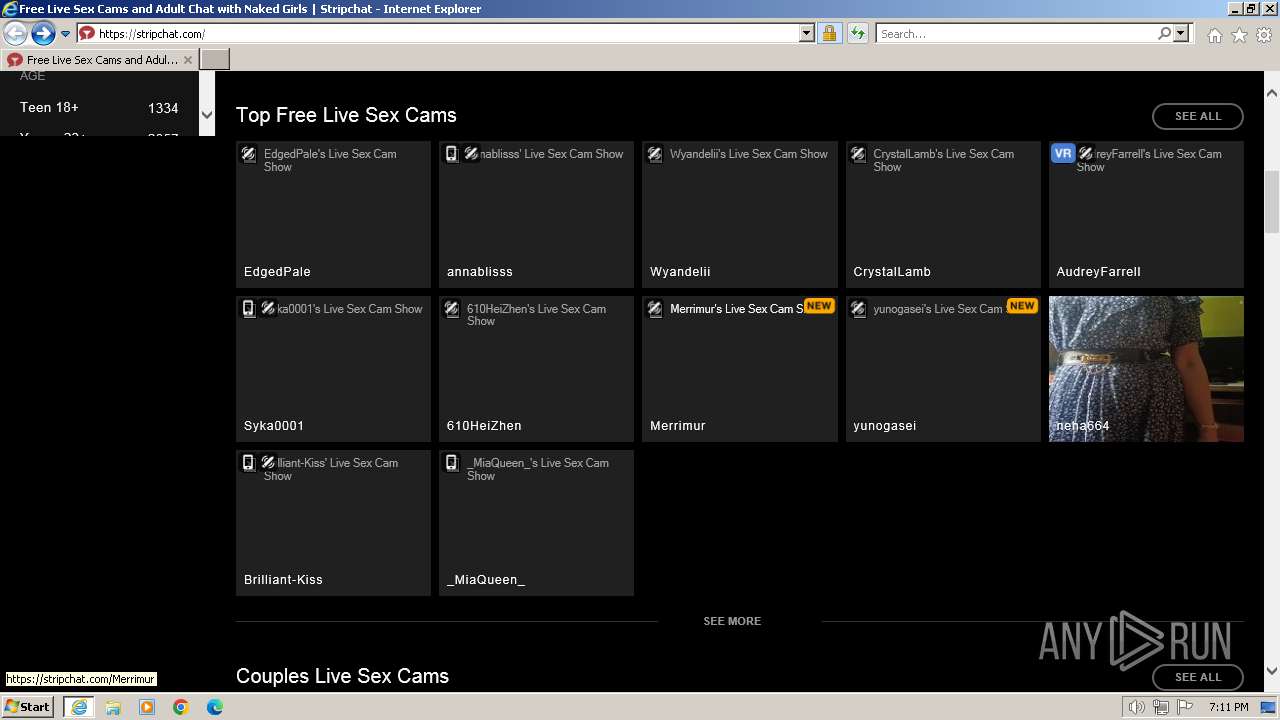
Task: Click the broken image icon on 610HeiZhen
Action: coord(452,309)
